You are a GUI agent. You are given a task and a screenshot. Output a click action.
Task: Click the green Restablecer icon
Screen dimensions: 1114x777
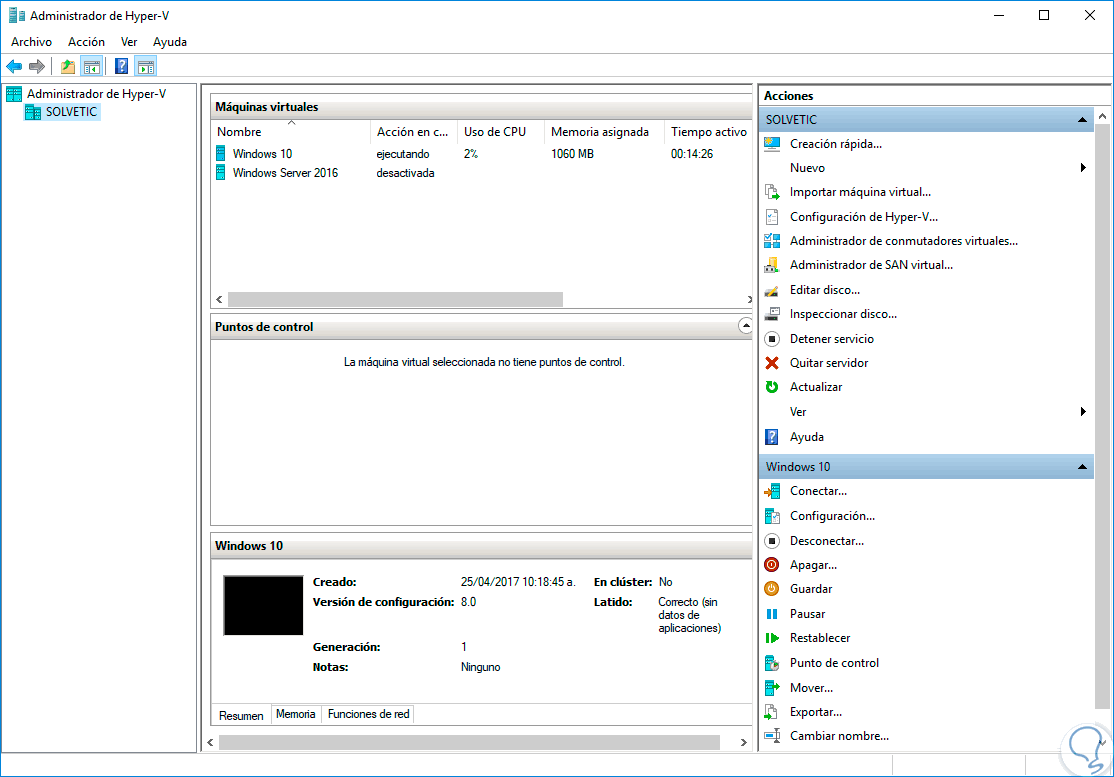[x=772, y=638]
